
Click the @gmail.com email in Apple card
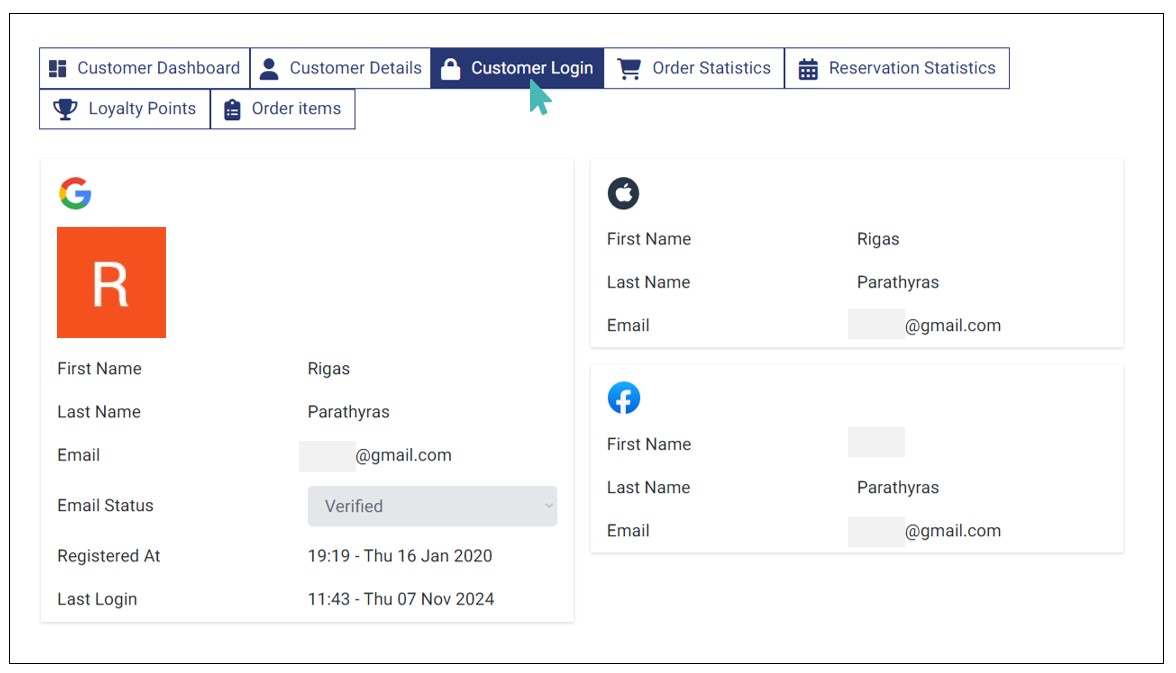pos(952,326)
